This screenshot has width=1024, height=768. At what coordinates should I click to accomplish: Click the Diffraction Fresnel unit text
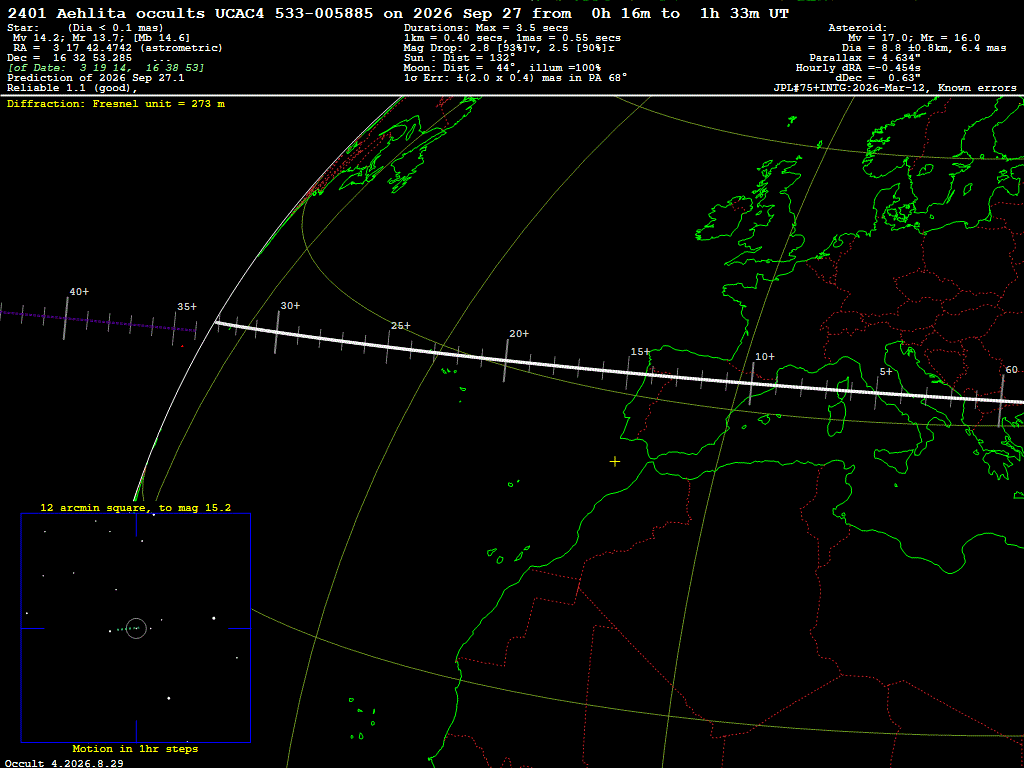click(116, 104)
